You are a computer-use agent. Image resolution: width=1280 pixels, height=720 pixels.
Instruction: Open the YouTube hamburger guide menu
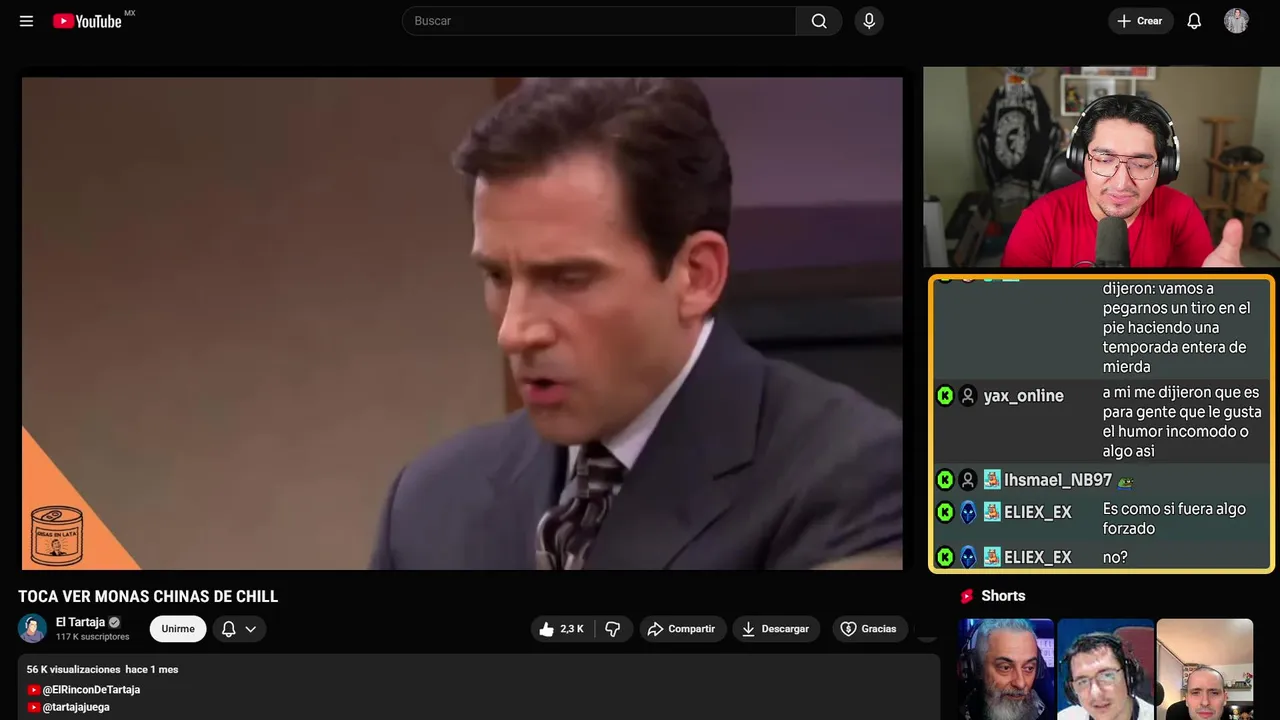26,21
